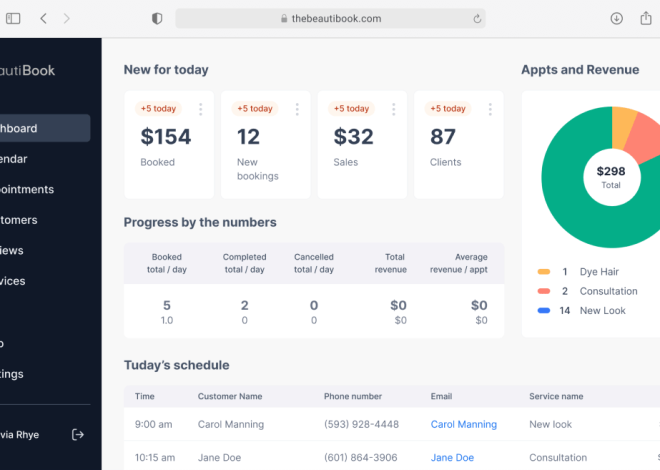Open the Appointments sidebar item
Image resolution: width=660 pixels, height=470 pixels.
point(27,189)
